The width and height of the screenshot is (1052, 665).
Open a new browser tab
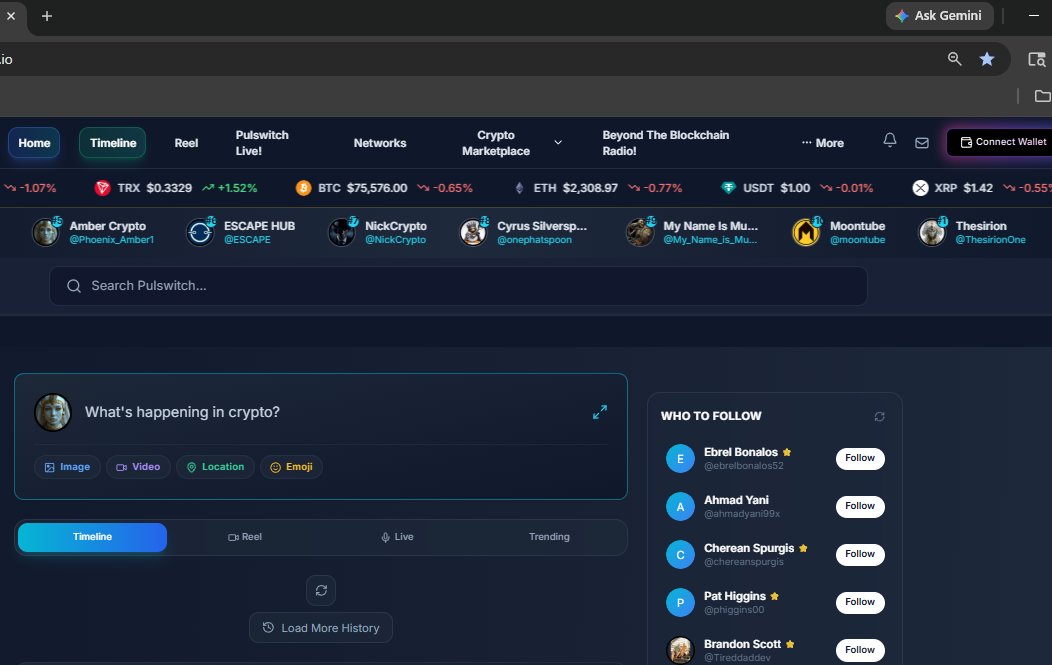tap(47, 15)
